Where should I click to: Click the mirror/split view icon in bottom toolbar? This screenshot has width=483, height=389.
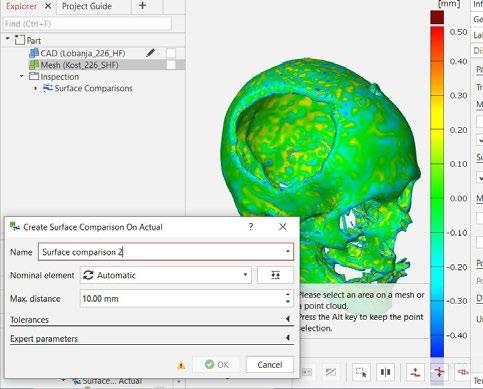pyautogui.click(x=385, y=372)
